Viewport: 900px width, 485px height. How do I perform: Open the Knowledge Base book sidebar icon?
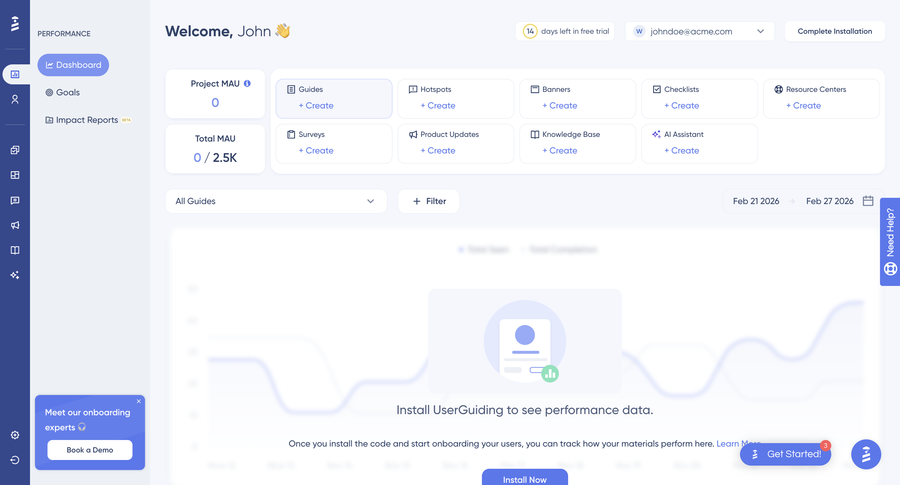[15, 250]
